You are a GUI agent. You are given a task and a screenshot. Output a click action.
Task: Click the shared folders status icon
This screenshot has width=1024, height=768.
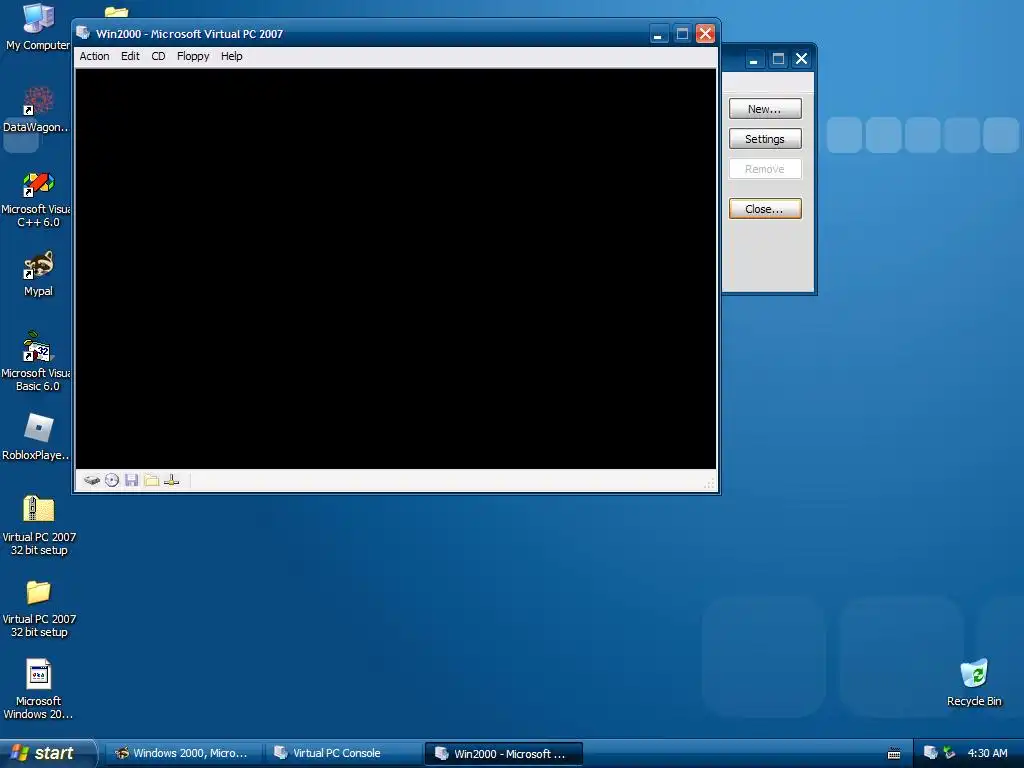152,481
